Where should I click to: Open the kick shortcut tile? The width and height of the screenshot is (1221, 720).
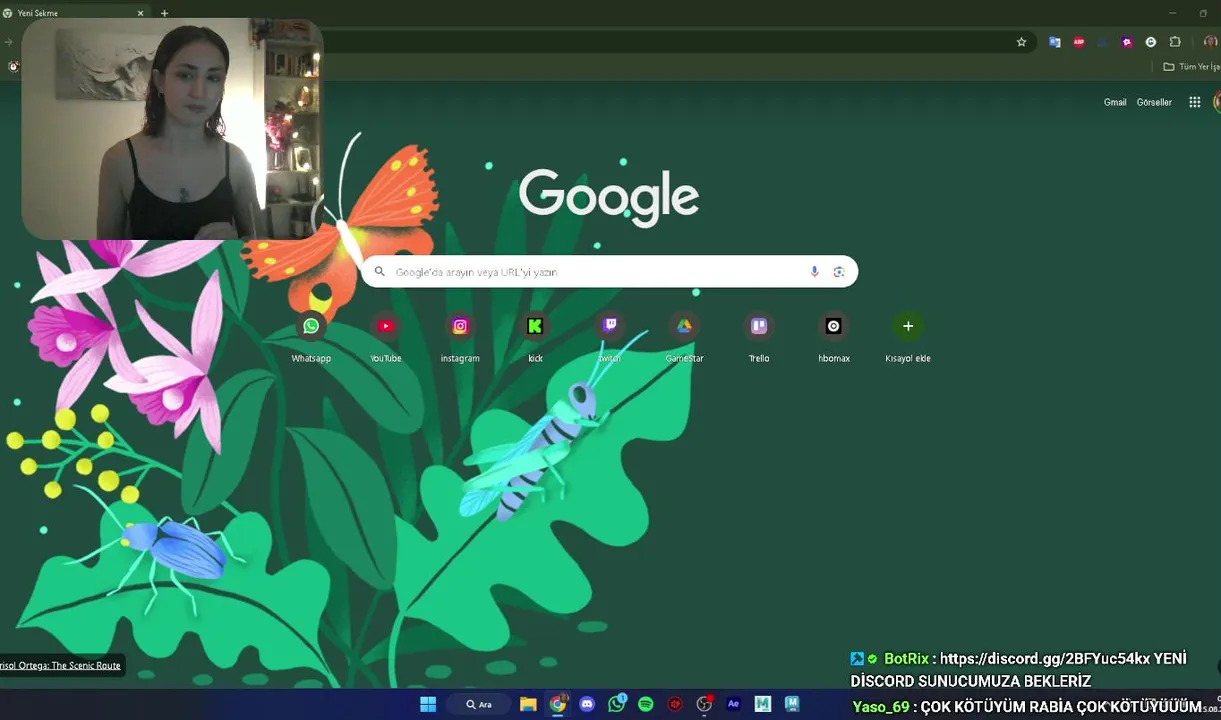coord(535,326)
